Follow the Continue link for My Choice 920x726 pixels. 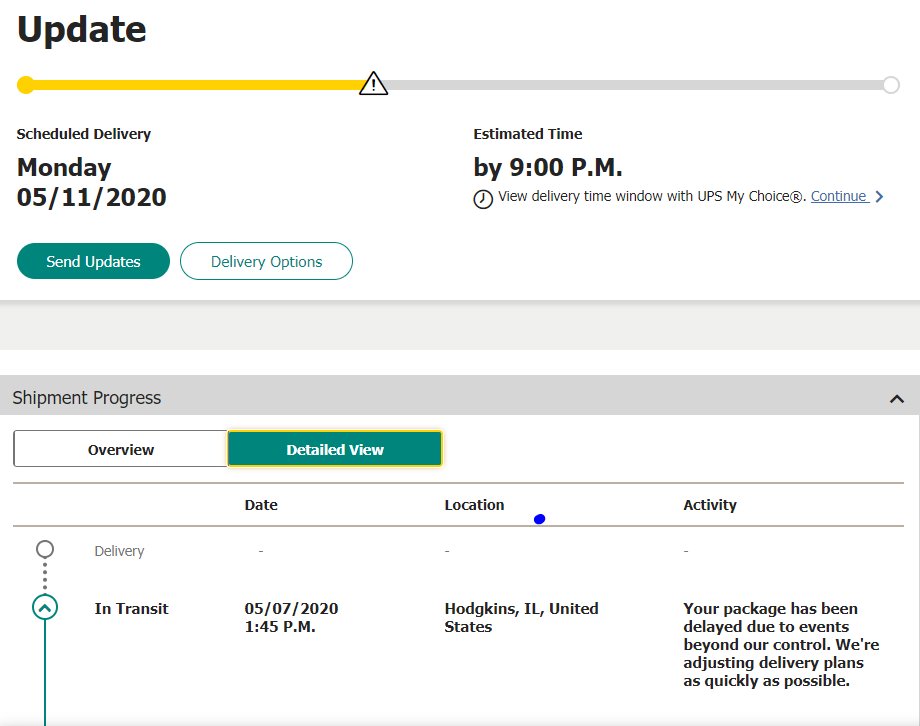[838, 196]
